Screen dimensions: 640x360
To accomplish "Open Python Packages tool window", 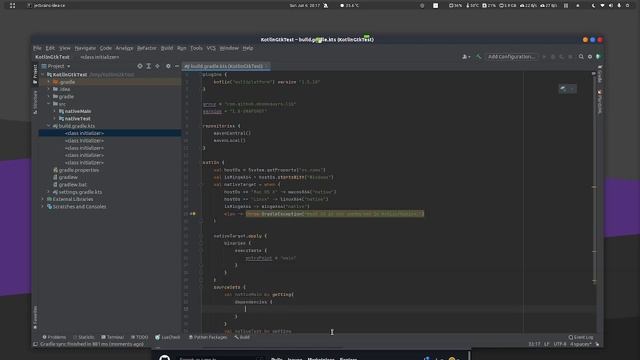I will (x=208, y=337).
